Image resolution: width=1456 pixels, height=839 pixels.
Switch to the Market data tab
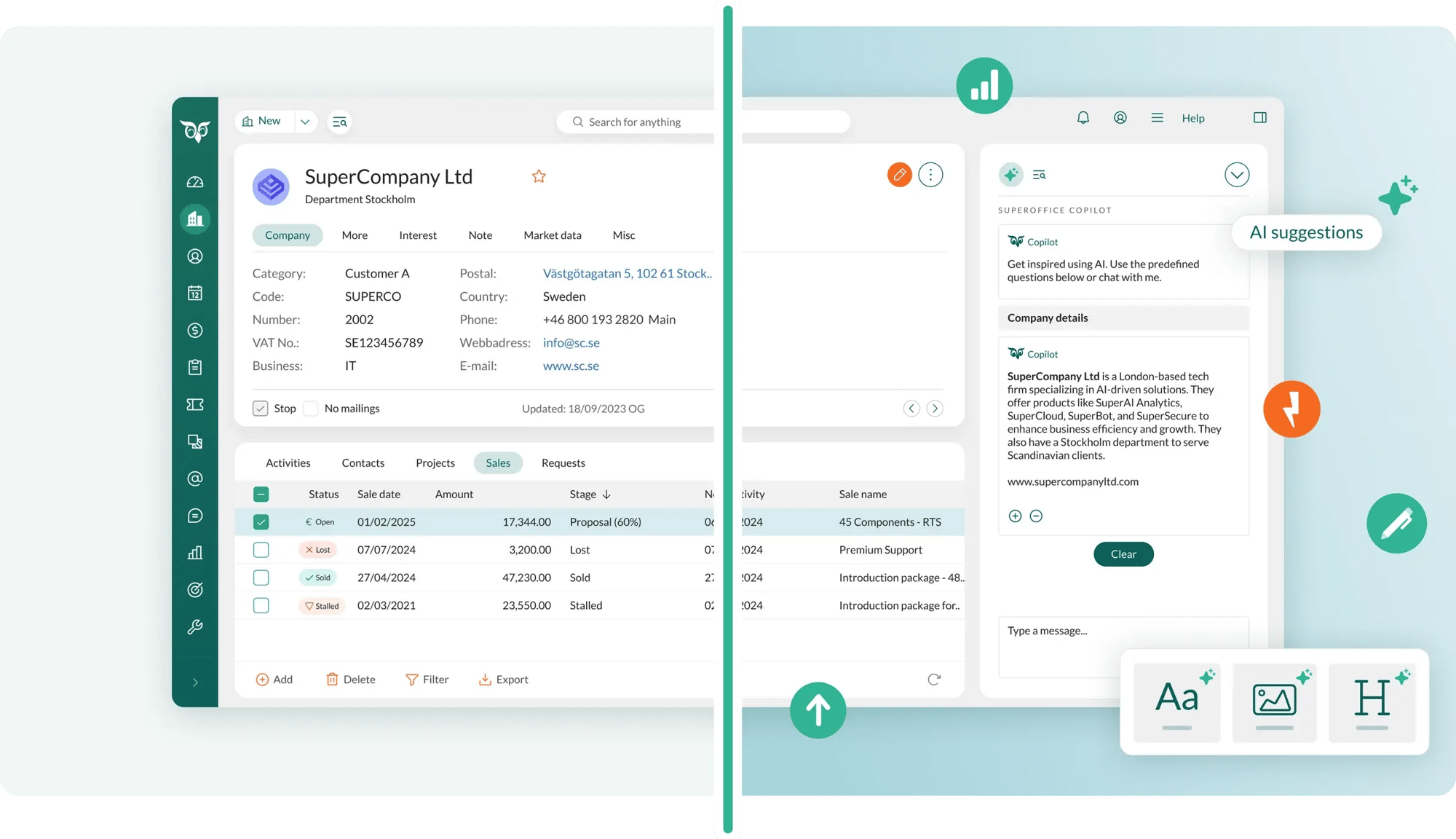pos(552,235)
